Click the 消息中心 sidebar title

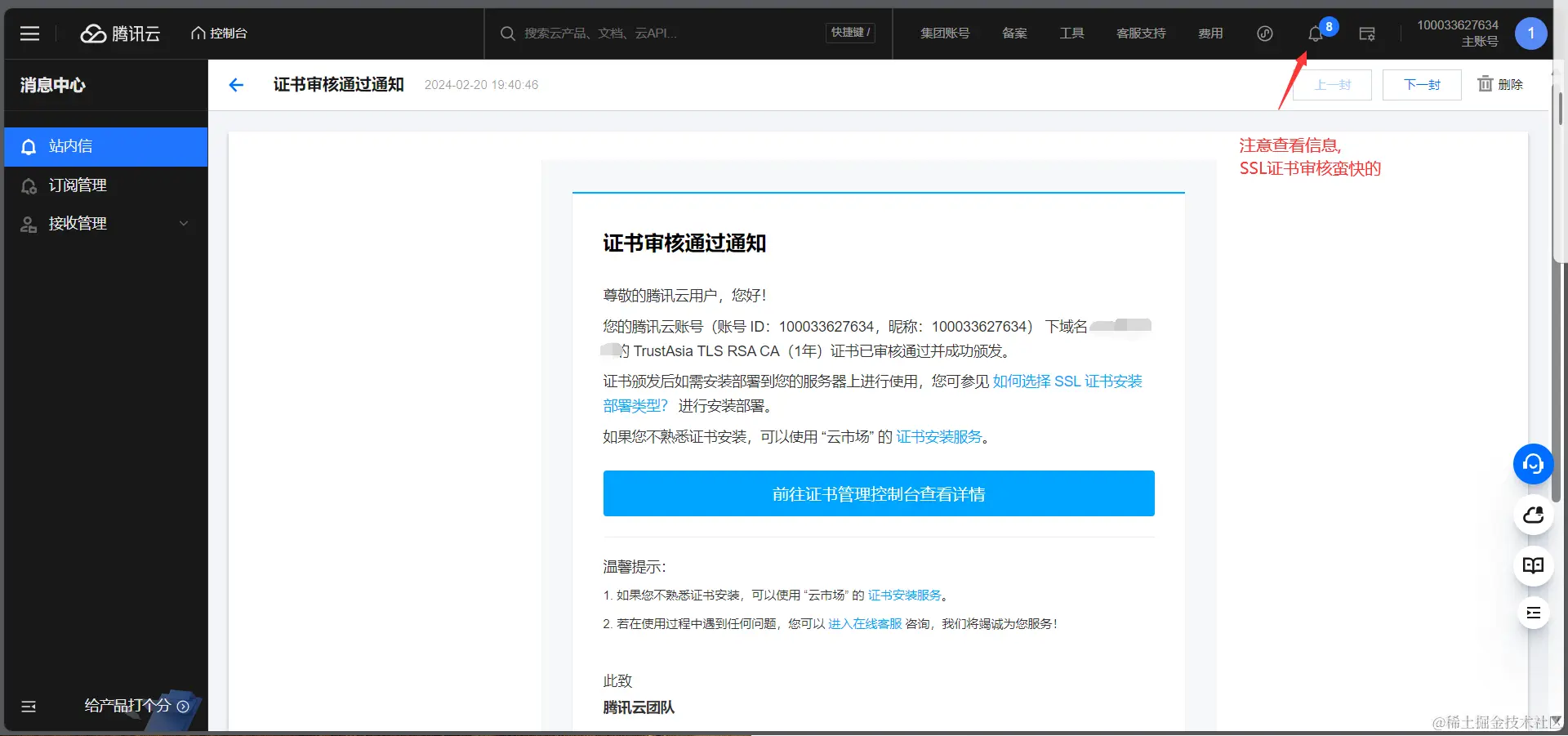53,85
